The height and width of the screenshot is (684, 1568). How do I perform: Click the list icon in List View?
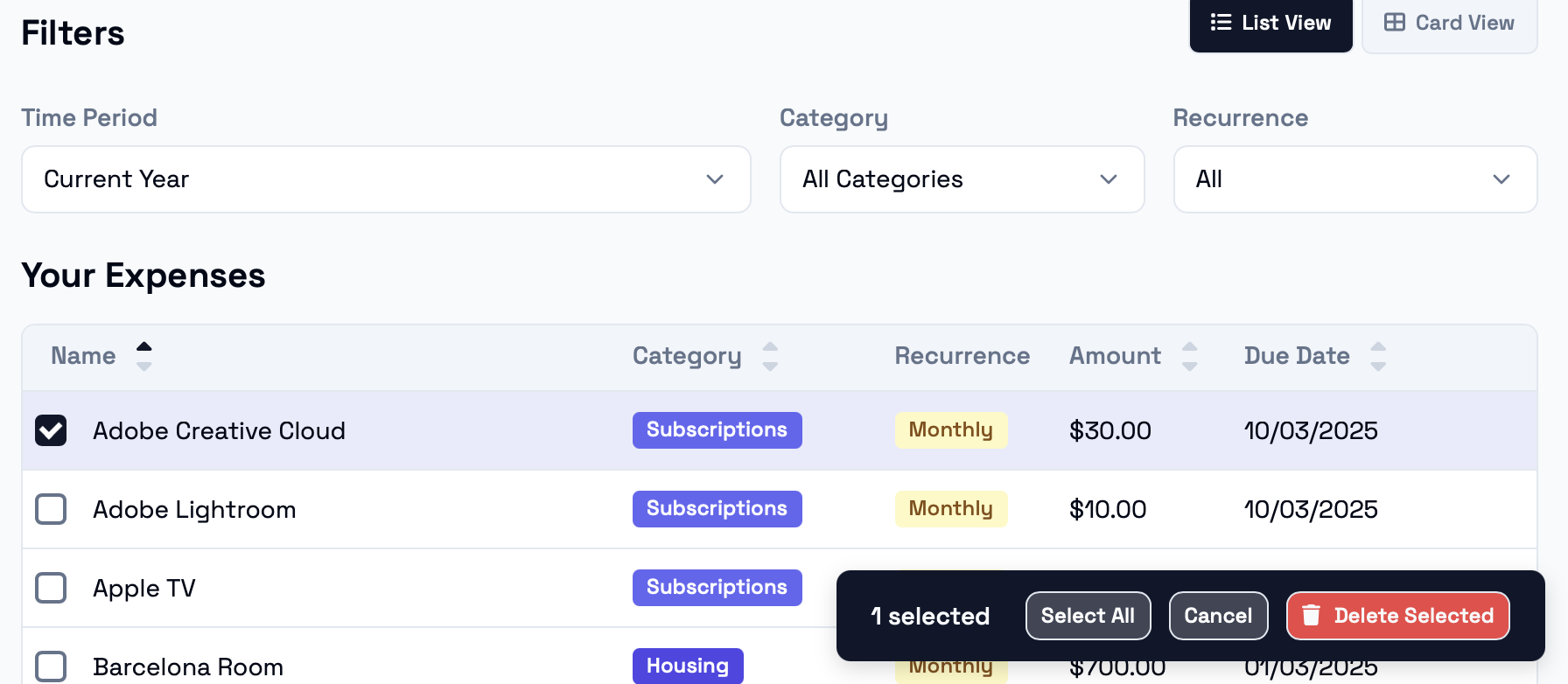[x=1221, y=23]
